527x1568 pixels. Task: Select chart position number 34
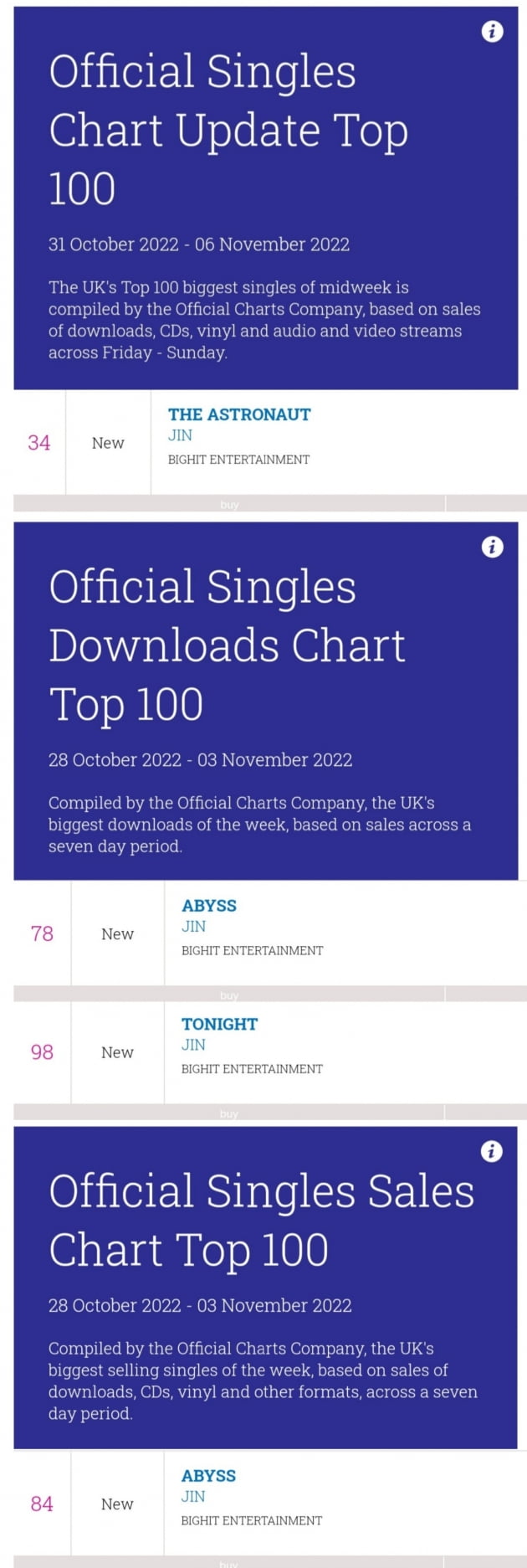pos(39,443)
